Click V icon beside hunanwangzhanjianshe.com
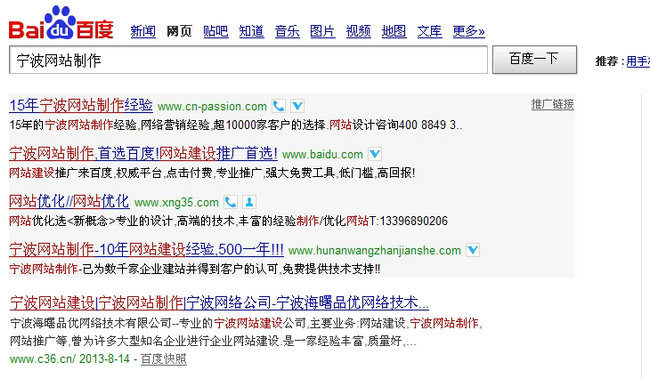Viewport: 650px width, 379px height. (473, 250)
